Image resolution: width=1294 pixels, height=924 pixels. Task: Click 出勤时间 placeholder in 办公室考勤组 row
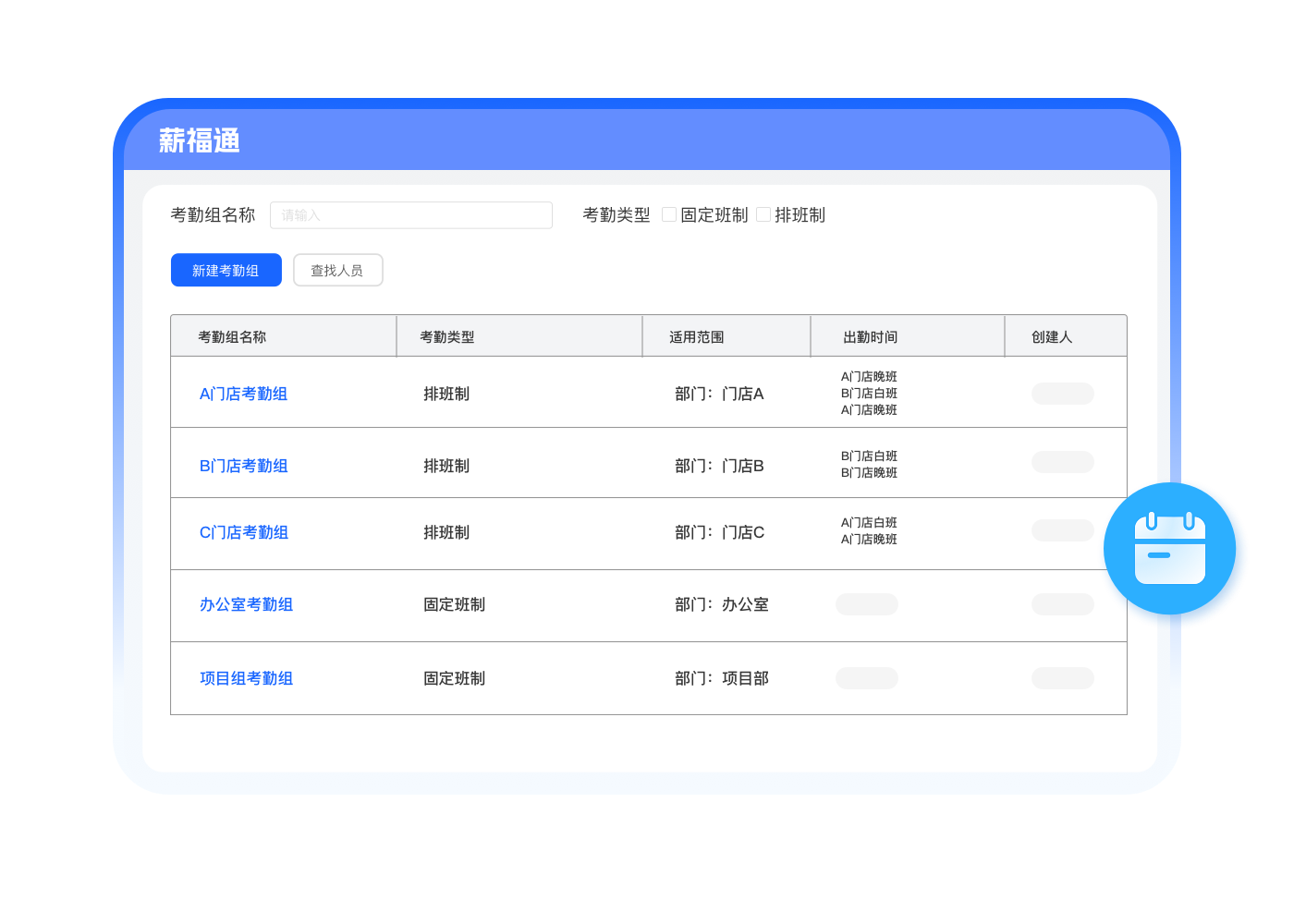tap(867, 604)
